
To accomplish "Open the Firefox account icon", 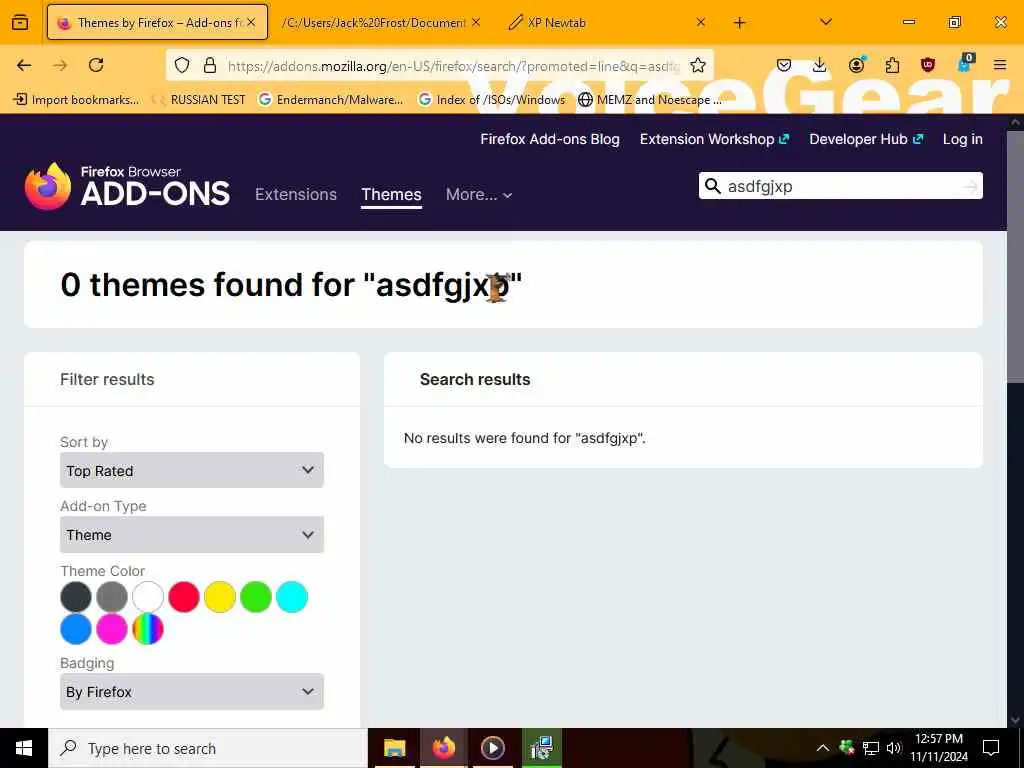I will coord(856,65).
